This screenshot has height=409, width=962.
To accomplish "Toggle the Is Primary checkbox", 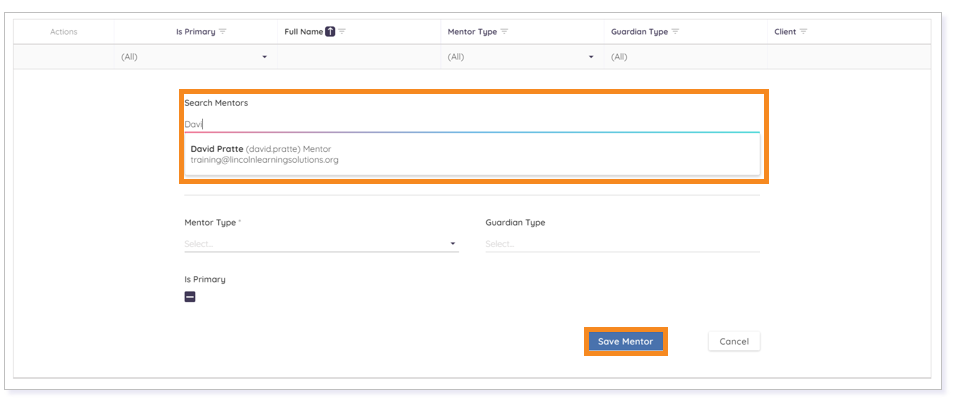I will coord(190,297).
